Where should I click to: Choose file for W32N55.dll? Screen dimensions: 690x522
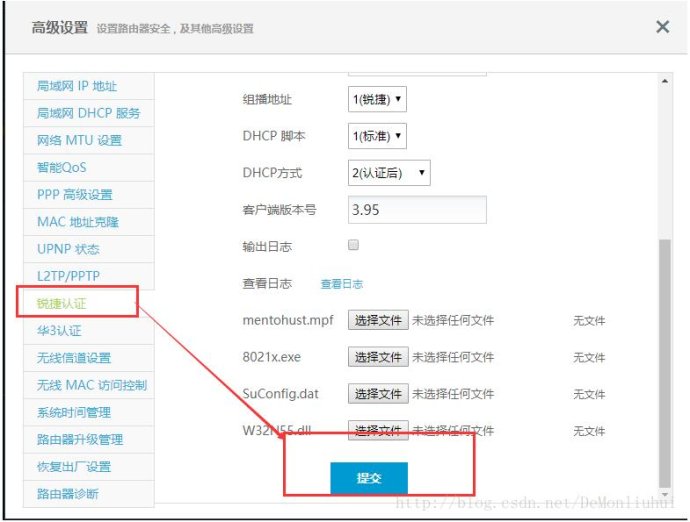tap(378, 431)
